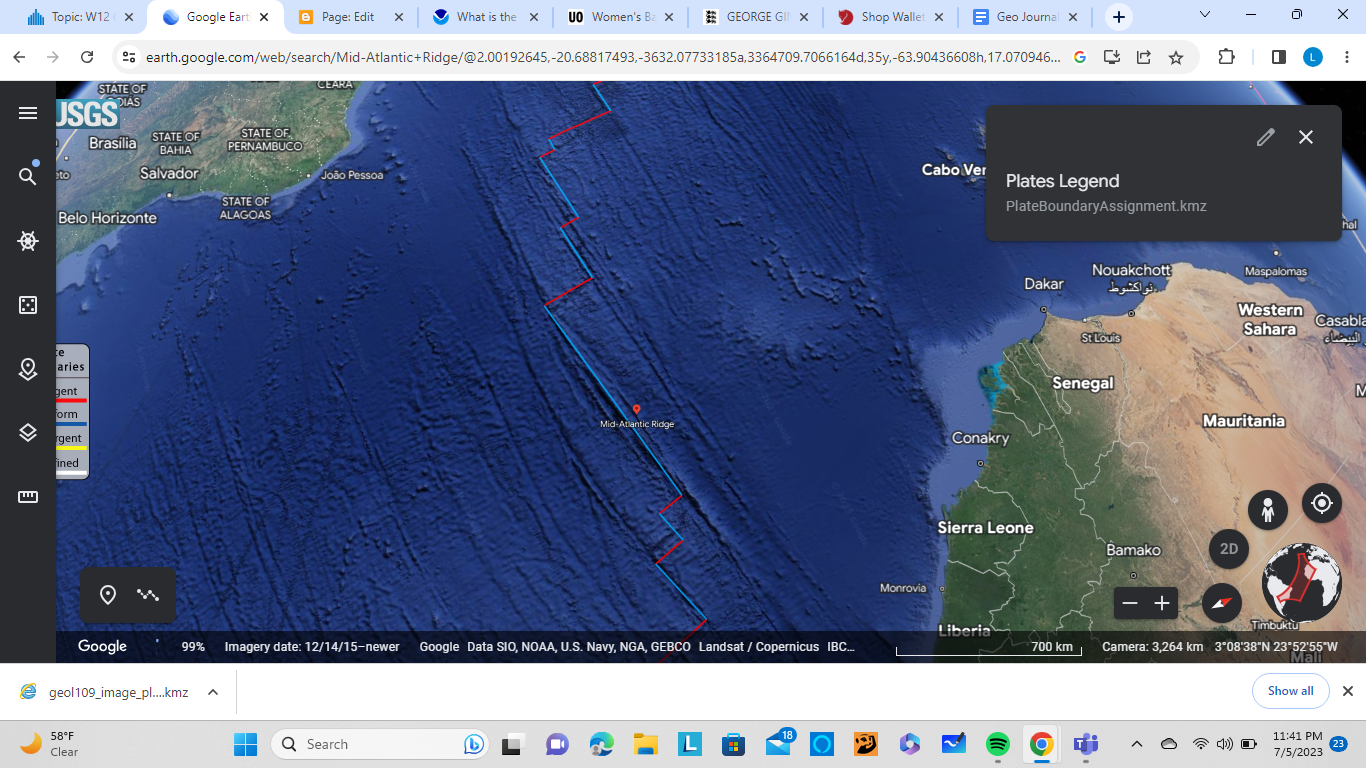Switch to the Page: Edit tab
The image size is (1366, 768).
[350, 17]
